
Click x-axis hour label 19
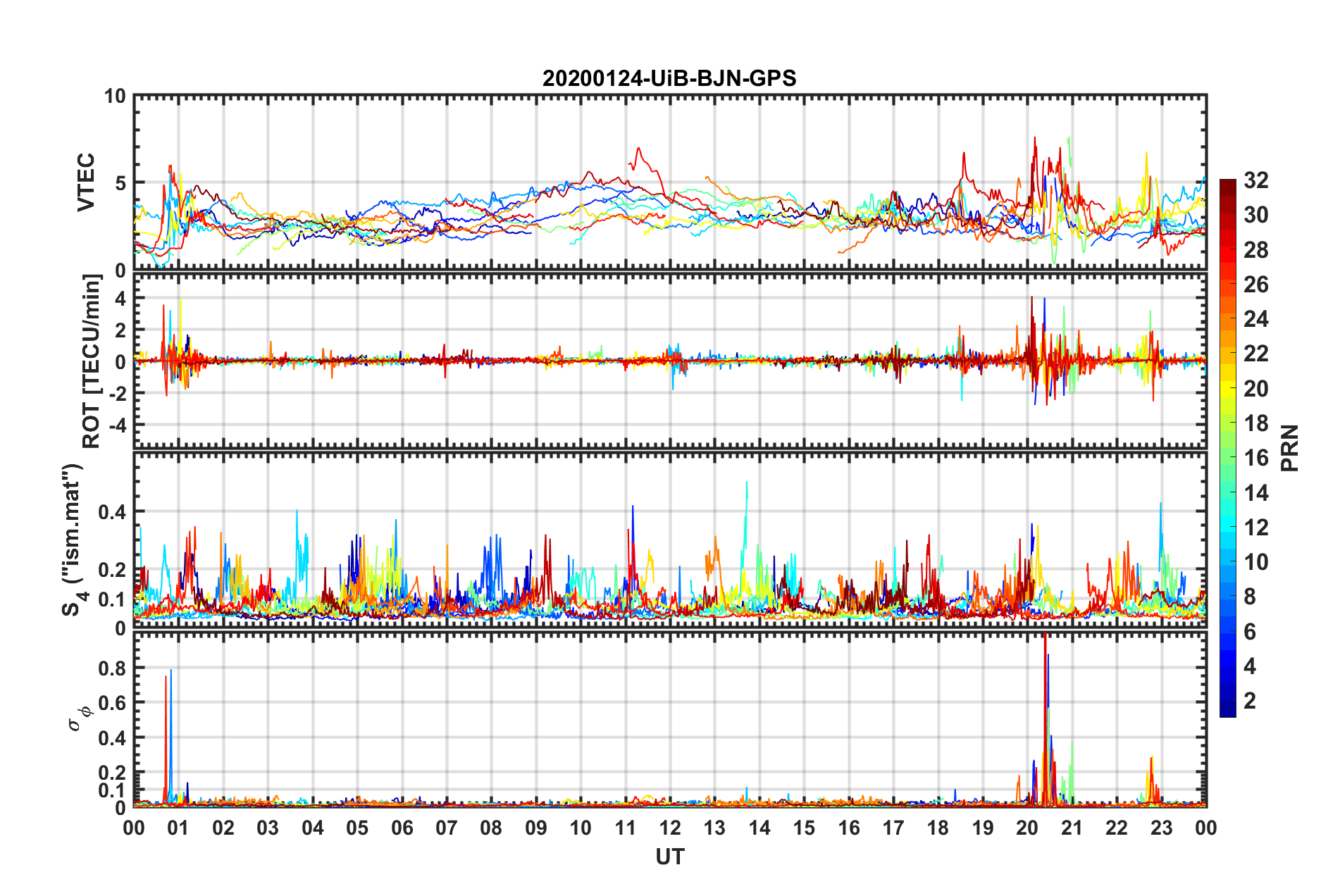coord(983,828)
